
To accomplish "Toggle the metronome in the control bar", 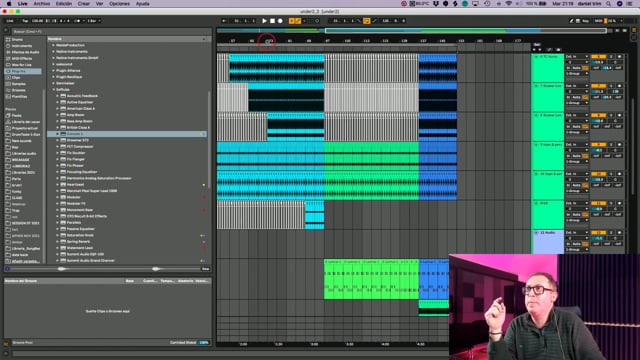I will tap(78, 21).
